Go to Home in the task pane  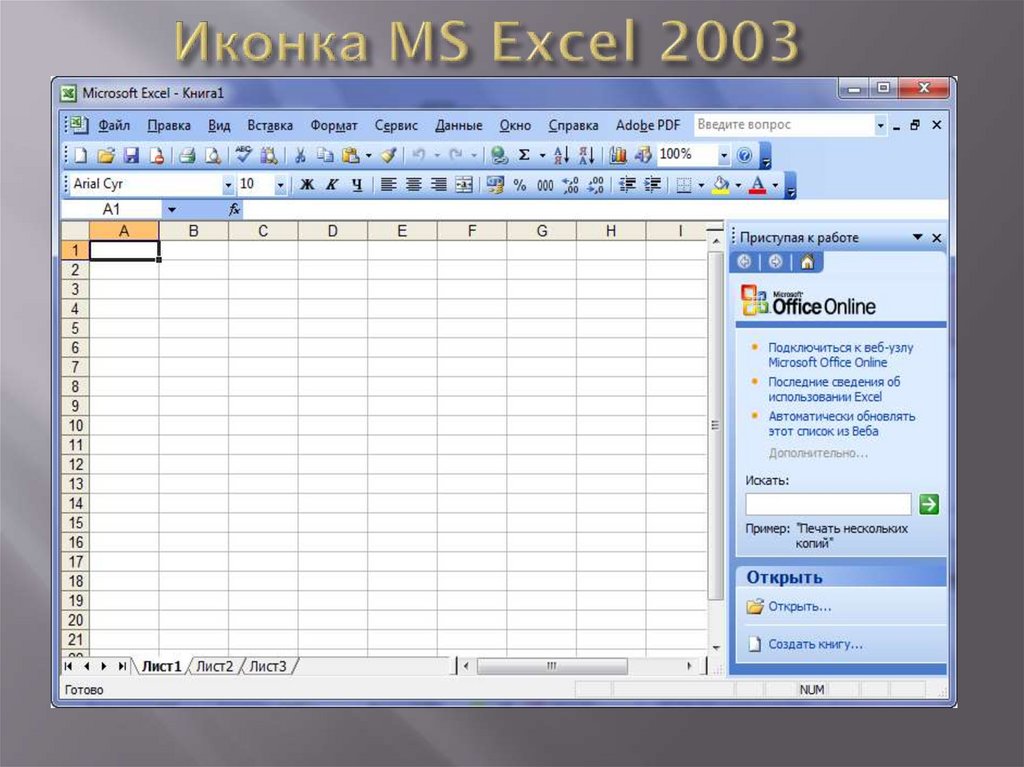pyautogui.click(x=807, y=262)
